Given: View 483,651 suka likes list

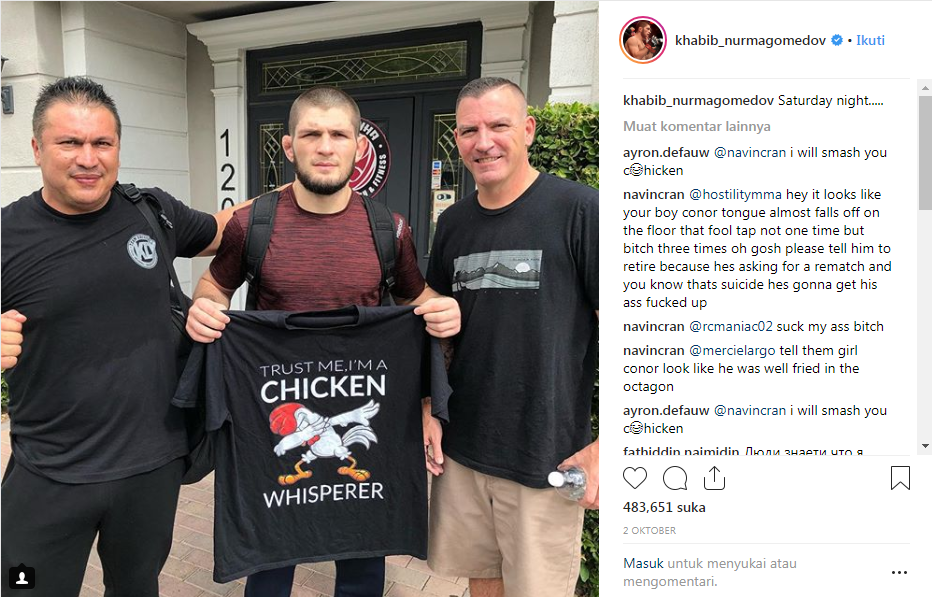Looking at the screenshot, I should click(x=664, y=507).
